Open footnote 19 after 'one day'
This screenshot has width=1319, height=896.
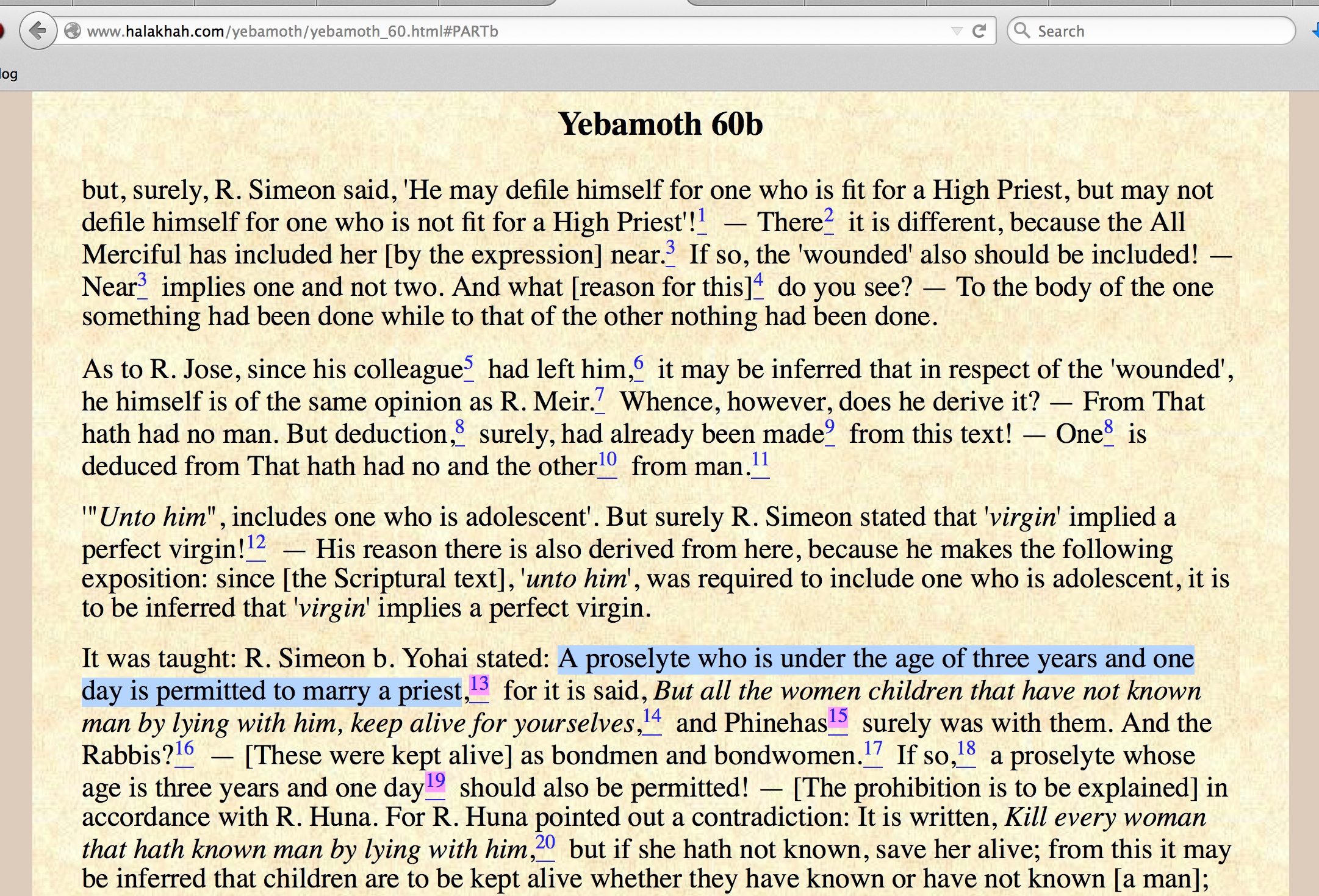[x=435, y=782]
